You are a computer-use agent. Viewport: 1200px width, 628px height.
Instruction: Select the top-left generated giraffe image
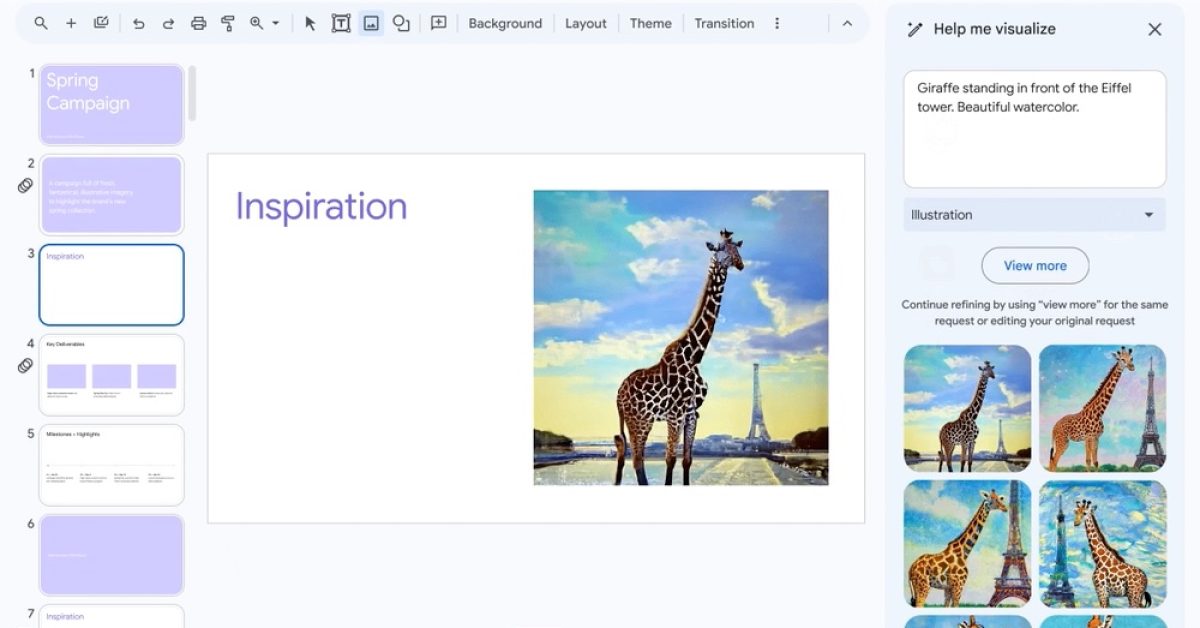click(x=967, y=408)
